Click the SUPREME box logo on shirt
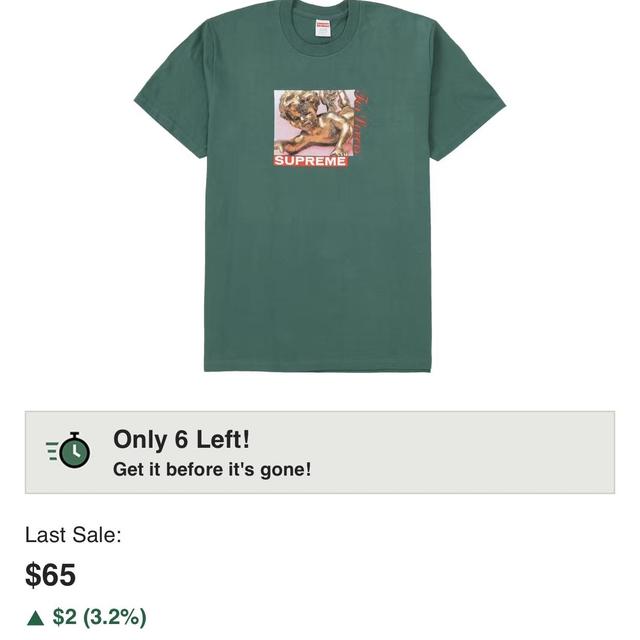Viewport: 640px width, 640px height. point(310,160)
